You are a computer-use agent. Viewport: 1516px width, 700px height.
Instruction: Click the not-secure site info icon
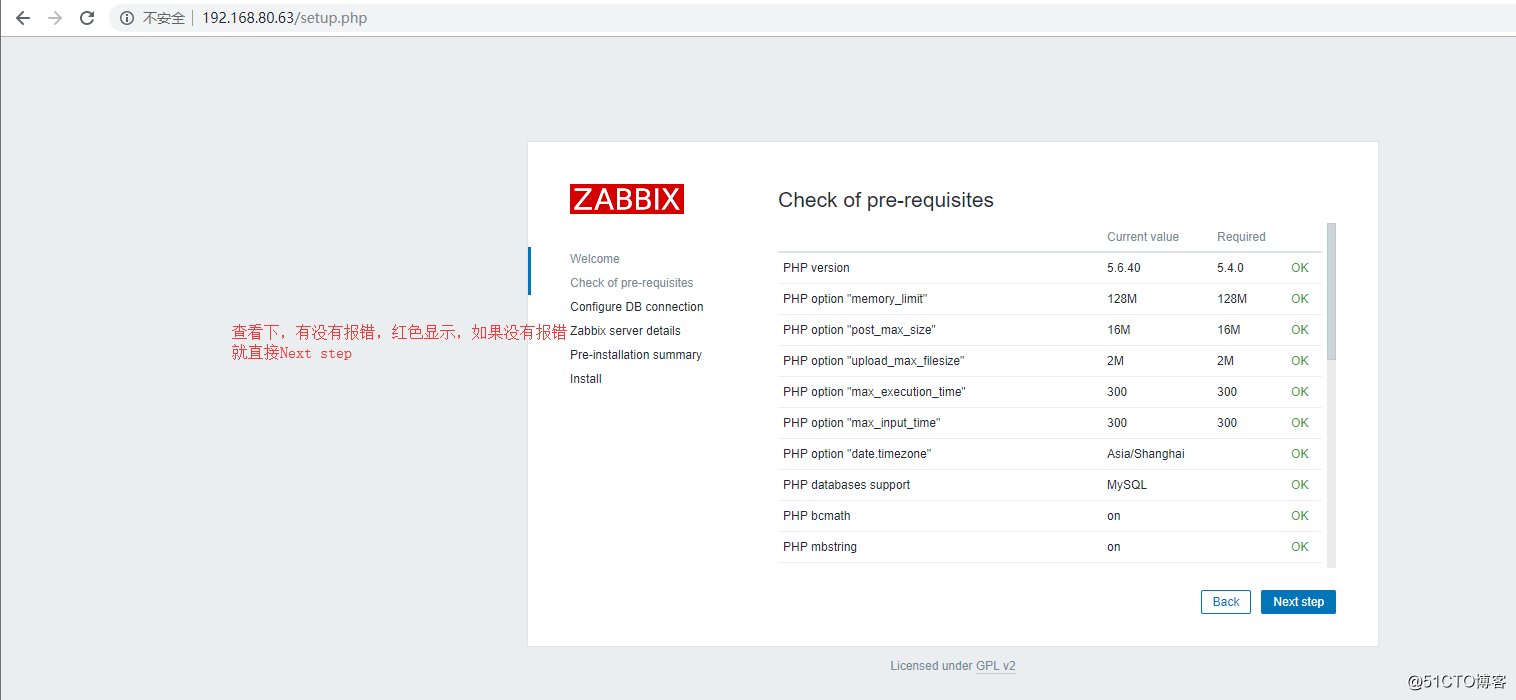[127, 18]
